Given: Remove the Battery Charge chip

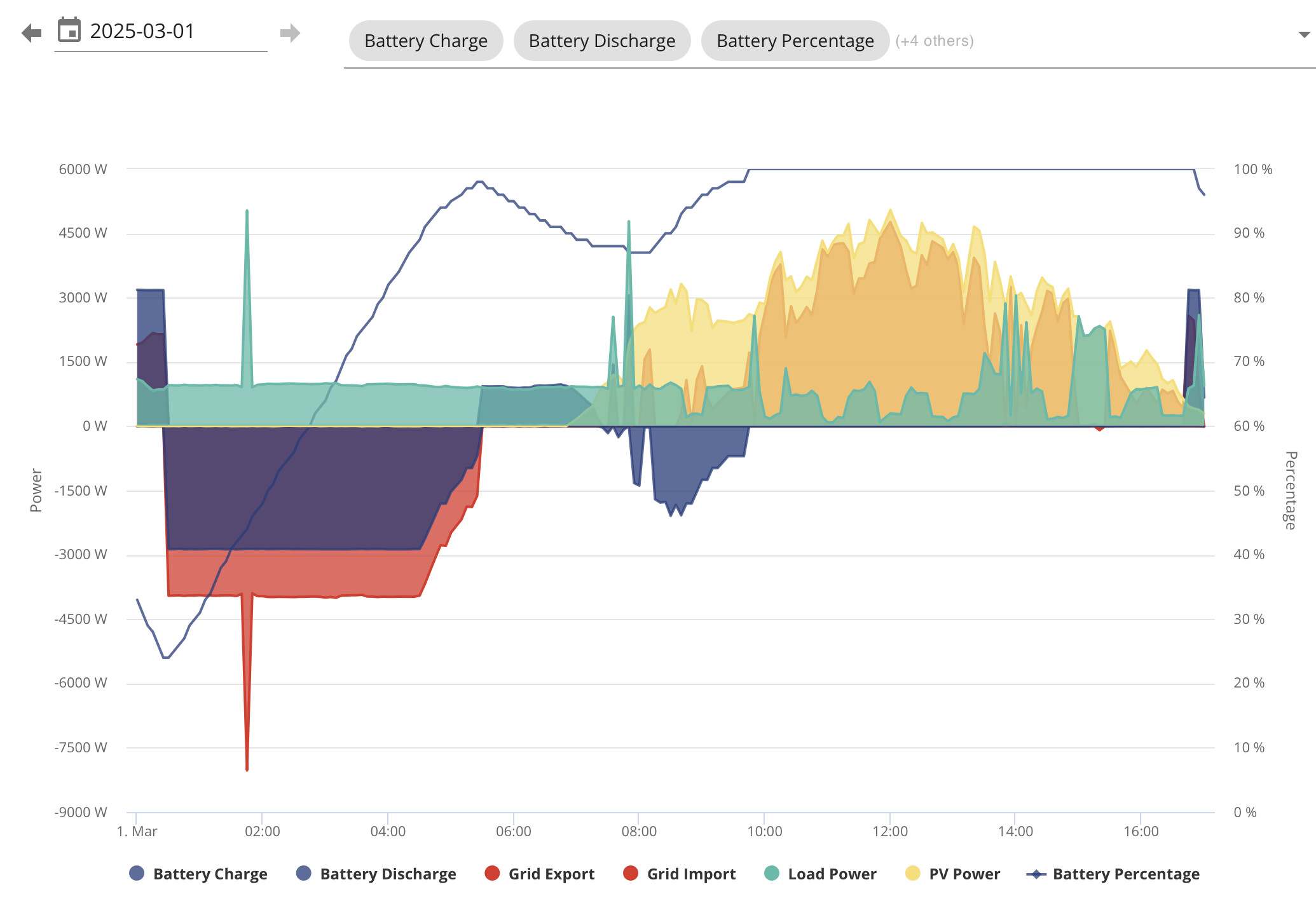Looking at the screenshot, I should tap(426, 41).
